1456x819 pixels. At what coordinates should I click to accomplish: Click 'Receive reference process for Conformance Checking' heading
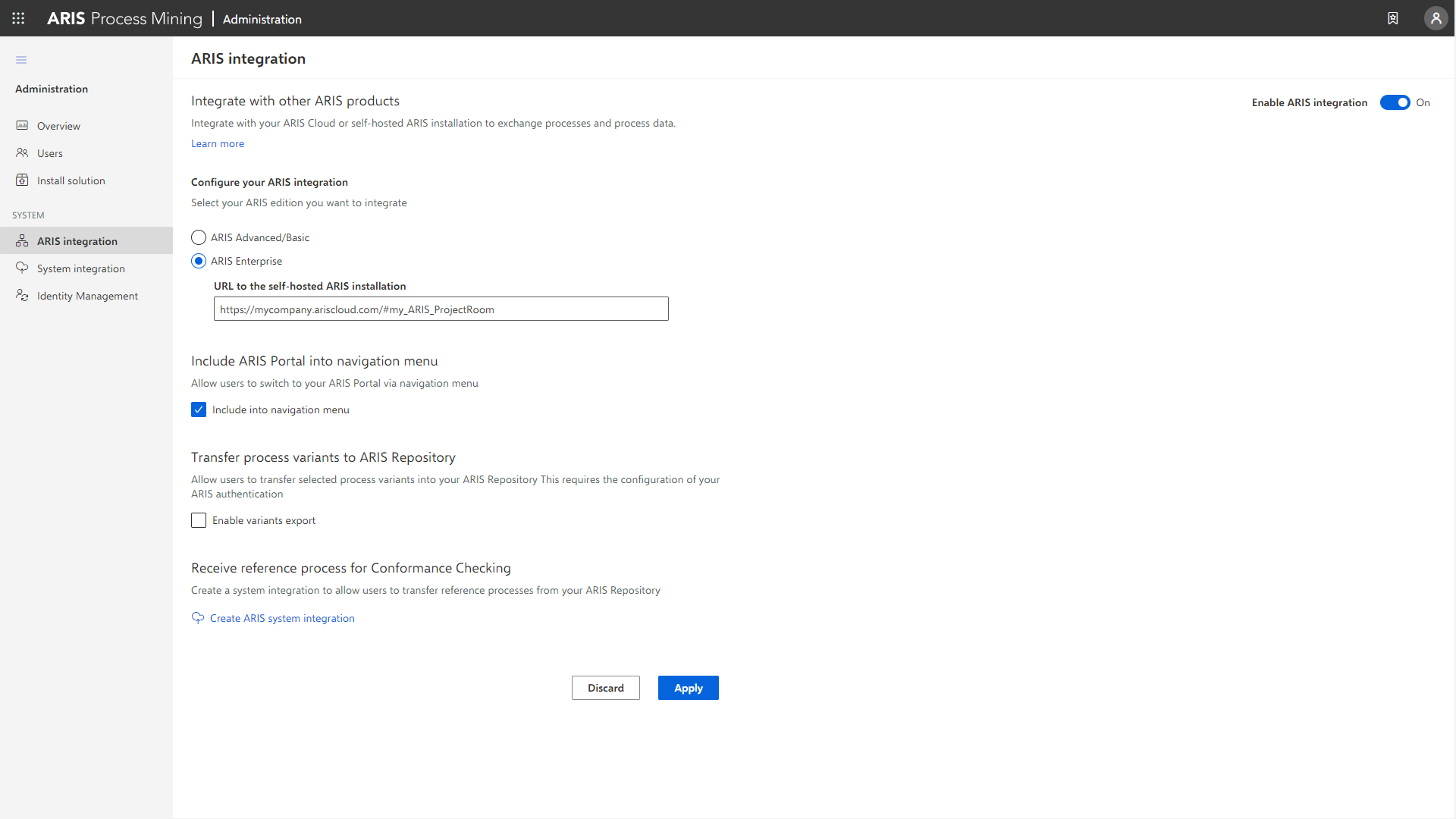(x=350, y=568)
